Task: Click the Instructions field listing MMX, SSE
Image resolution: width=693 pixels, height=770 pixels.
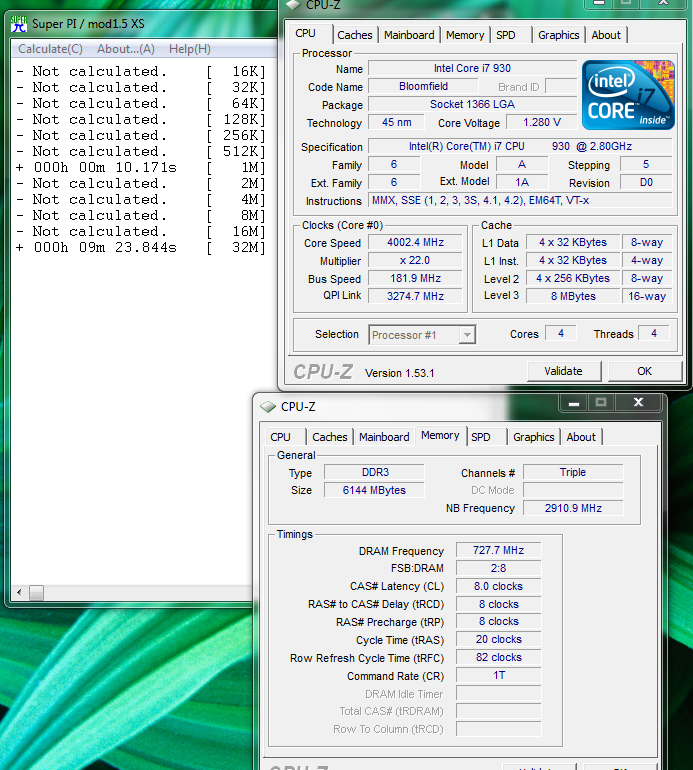Action: 520,200
